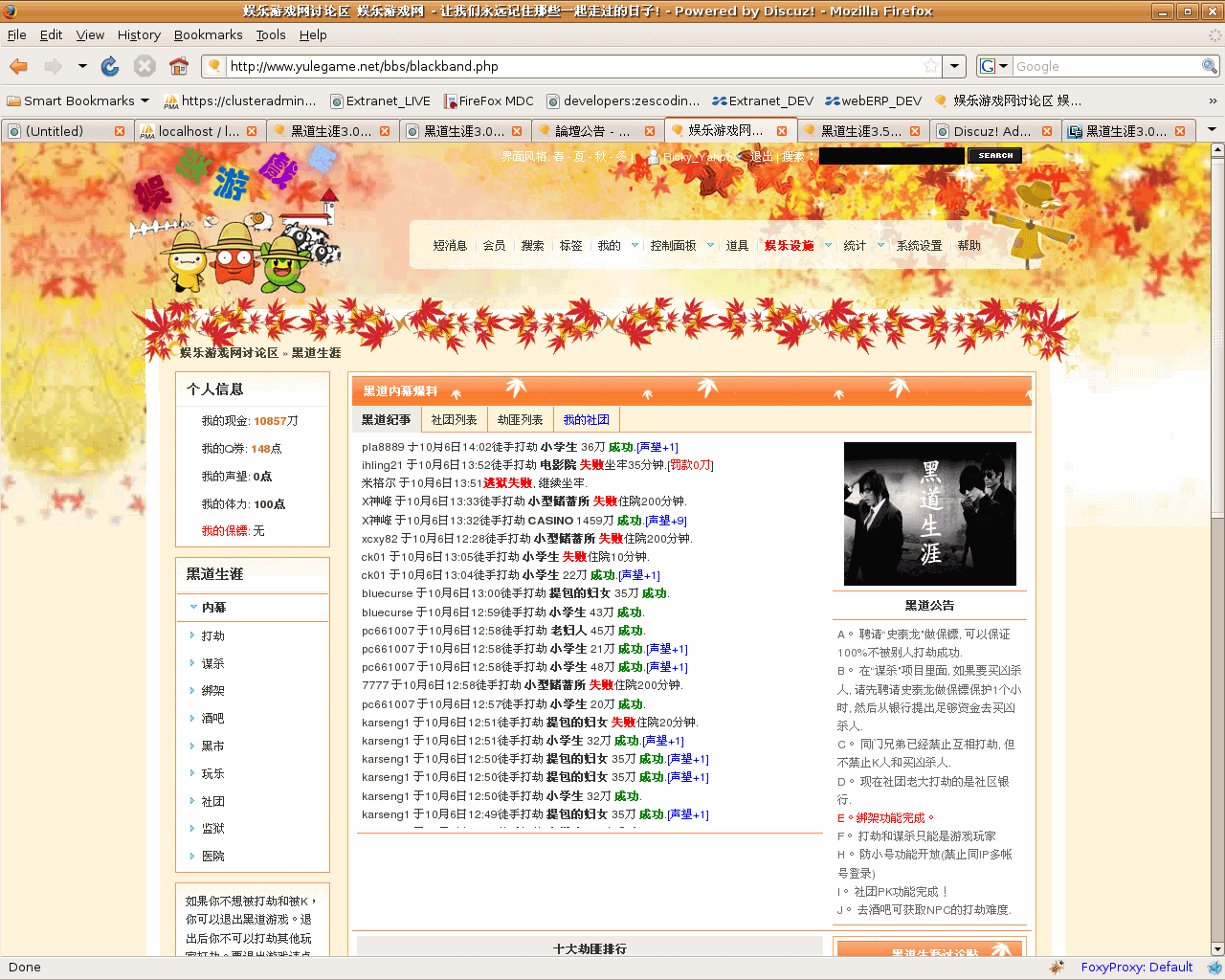Open the list all tabs dropdown
The image size is (1225, 980).
pos(1212,130)
